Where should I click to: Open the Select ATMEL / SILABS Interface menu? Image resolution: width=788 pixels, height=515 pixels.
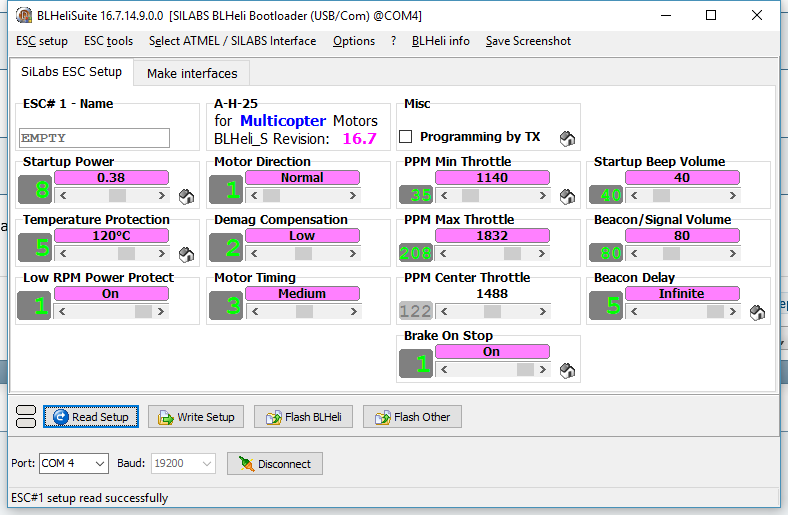click(232, 41)
